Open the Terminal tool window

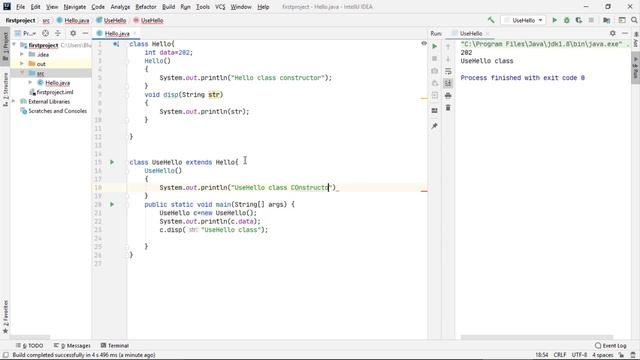[x=115, y=346]
